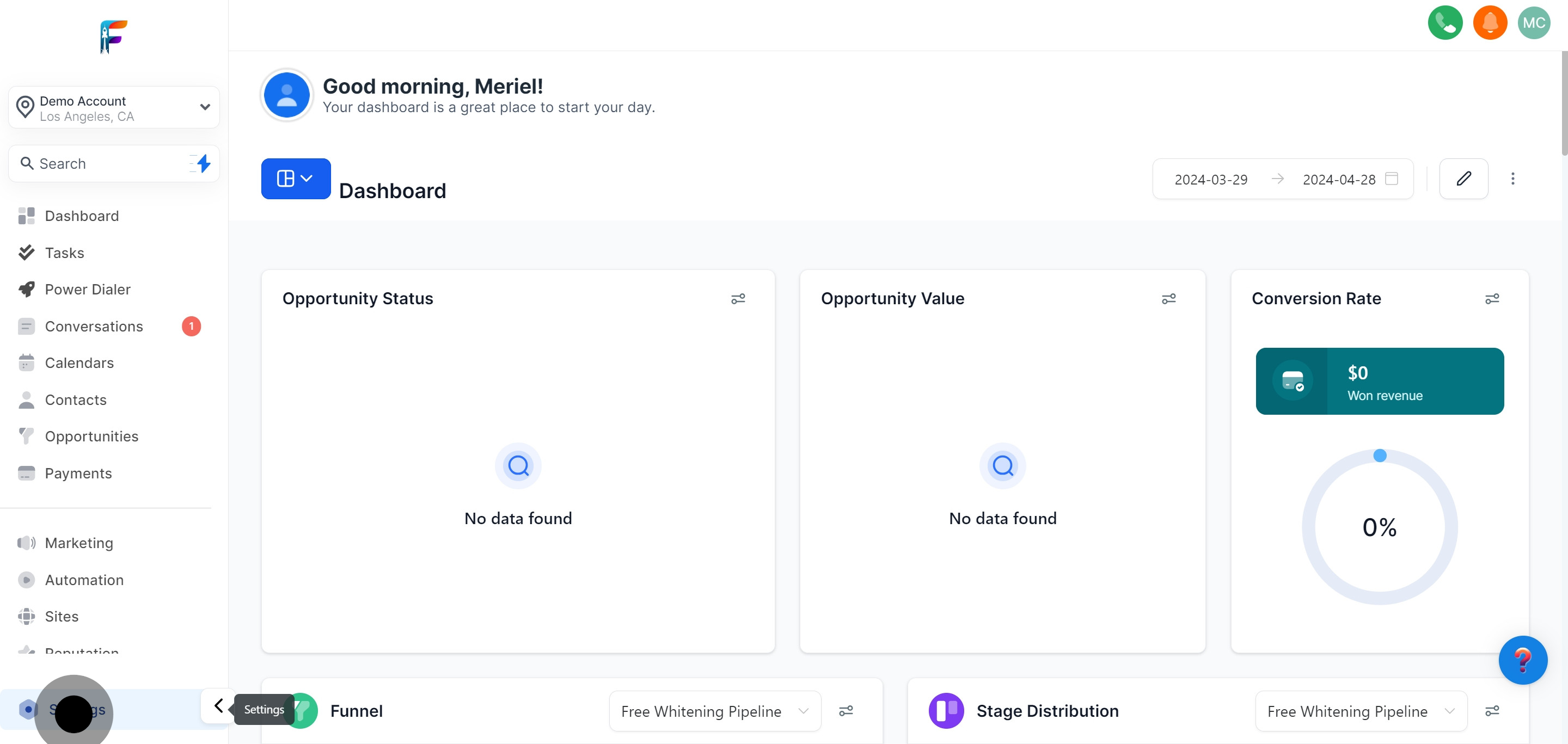Viewport: 1568px width, 744px height.
Task: Click the purple Stage Distribution icon
Action: pyautogui.click(x=946, y=710)
